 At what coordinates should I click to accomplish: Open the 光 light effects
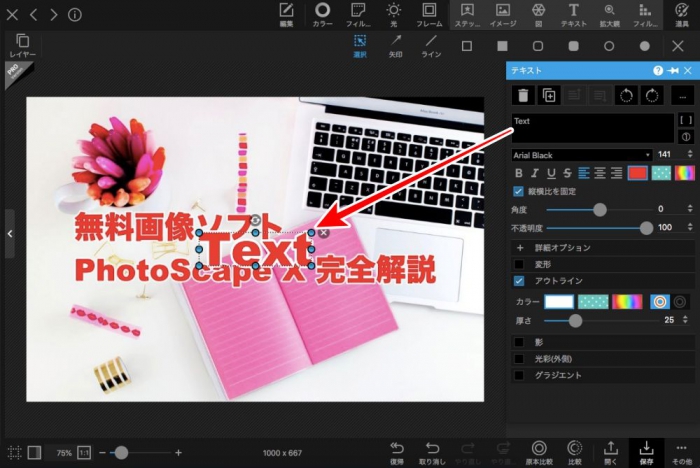point(394,15)
